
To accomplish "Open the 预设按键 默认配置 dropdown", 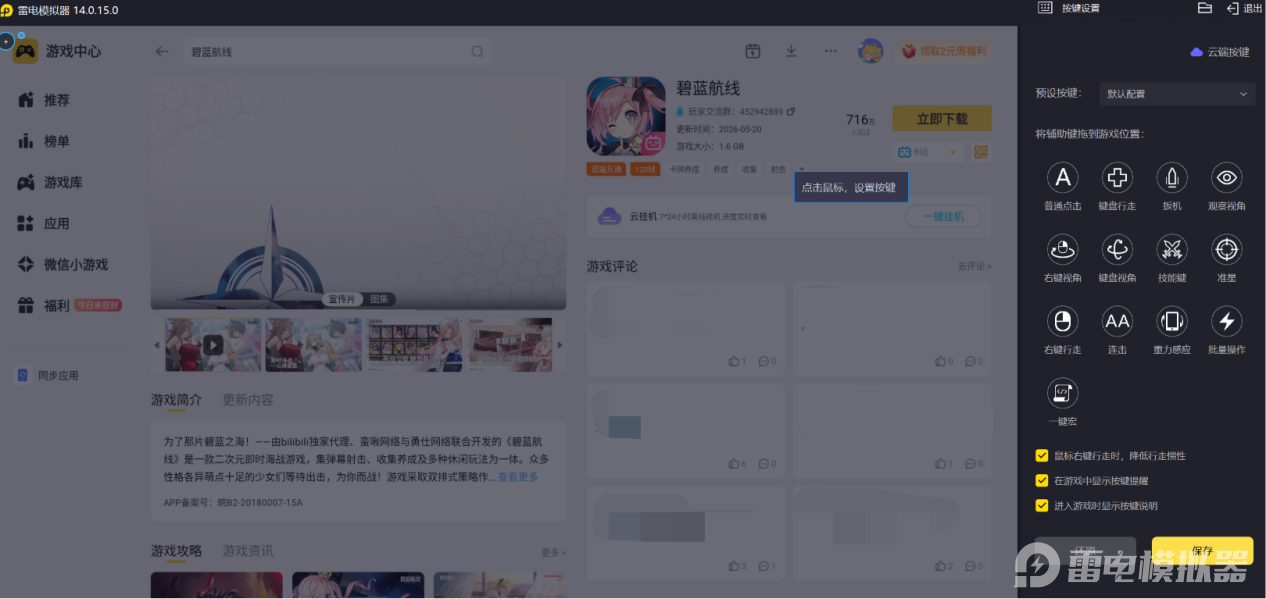I will 1177,94.
